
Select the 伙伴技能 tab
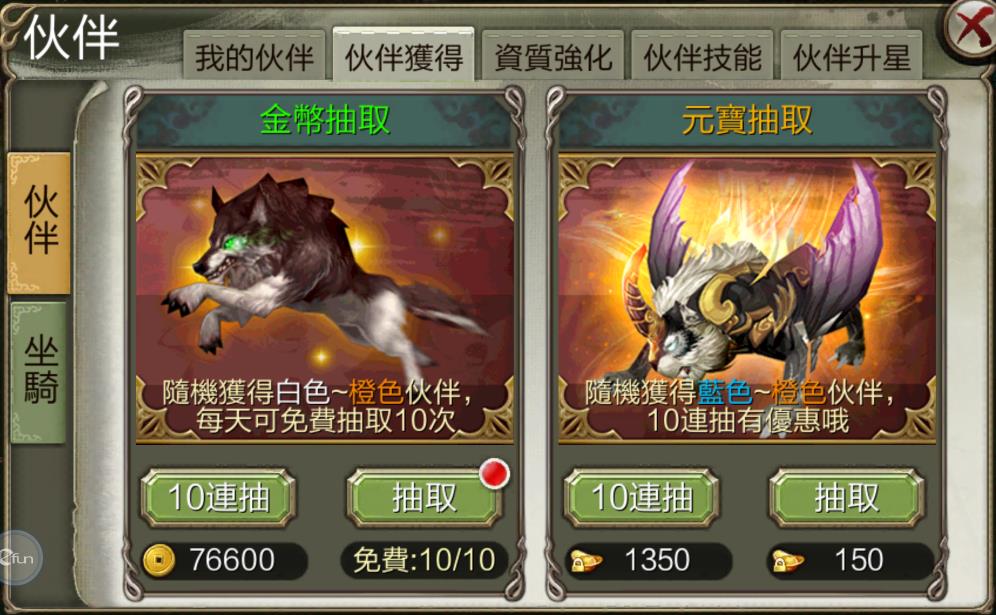tap(702, 56)
